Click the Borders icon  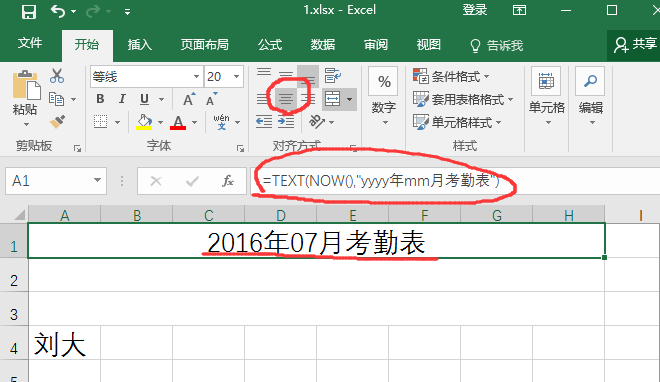[100, 122]
